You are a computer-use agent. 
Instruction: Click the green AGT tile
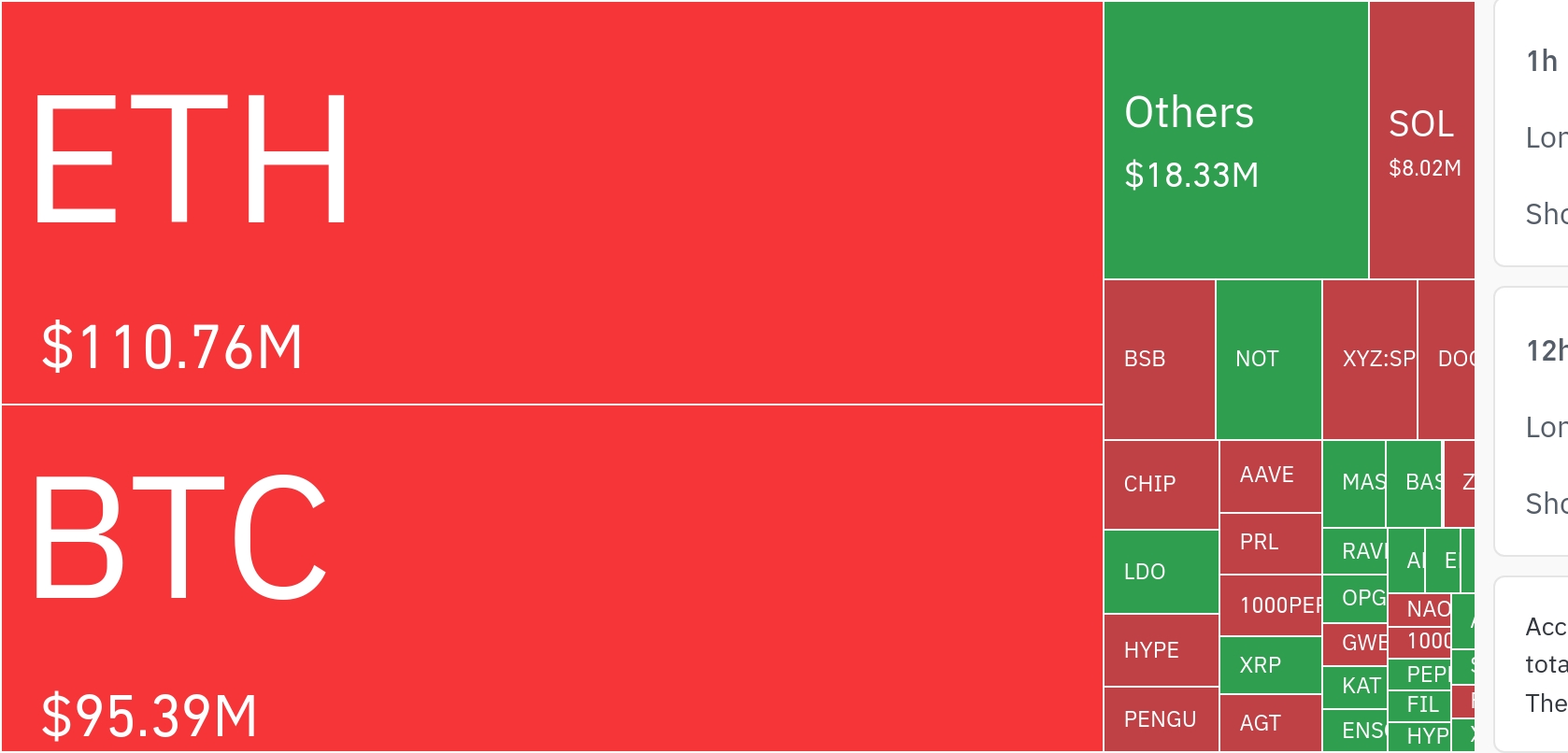point(1270,723)
